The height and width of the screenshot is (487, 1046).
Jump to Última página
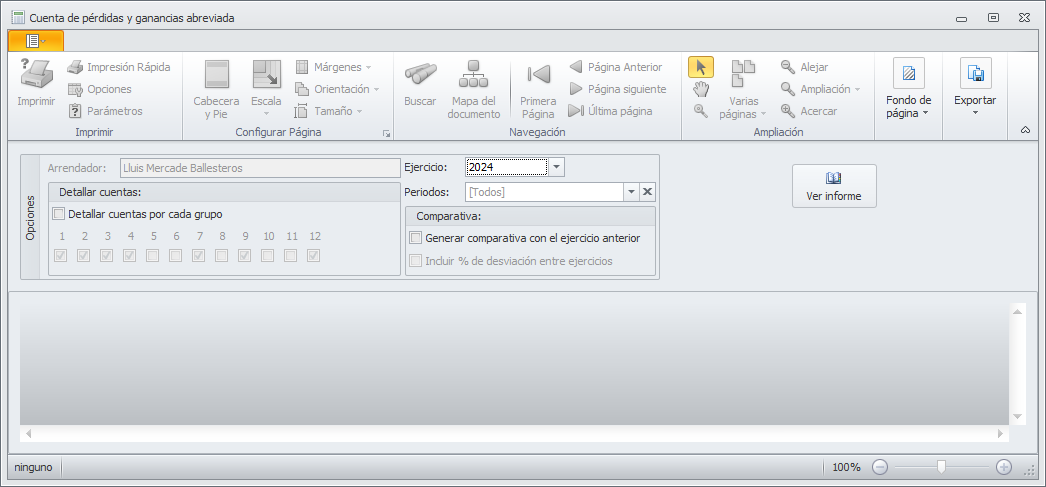pyautogui.click(x=610, y=111)
